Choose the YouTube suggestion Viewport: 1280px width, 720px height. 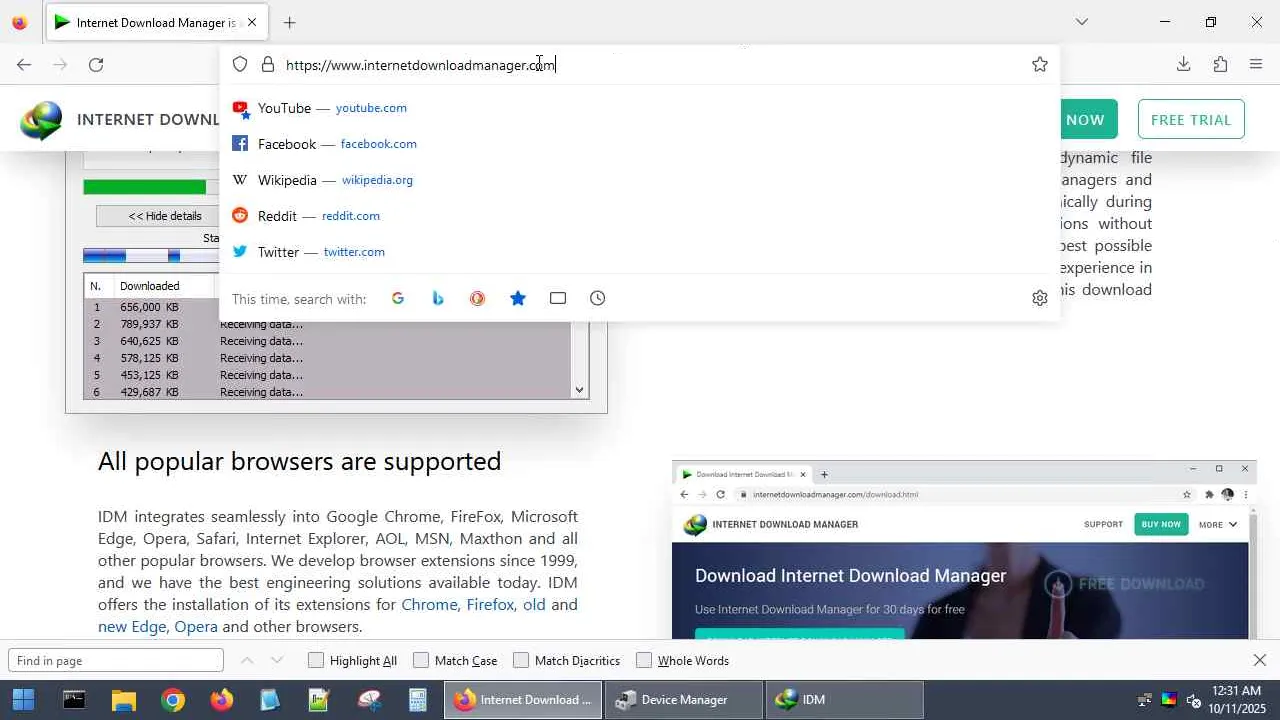pos(640,108)
